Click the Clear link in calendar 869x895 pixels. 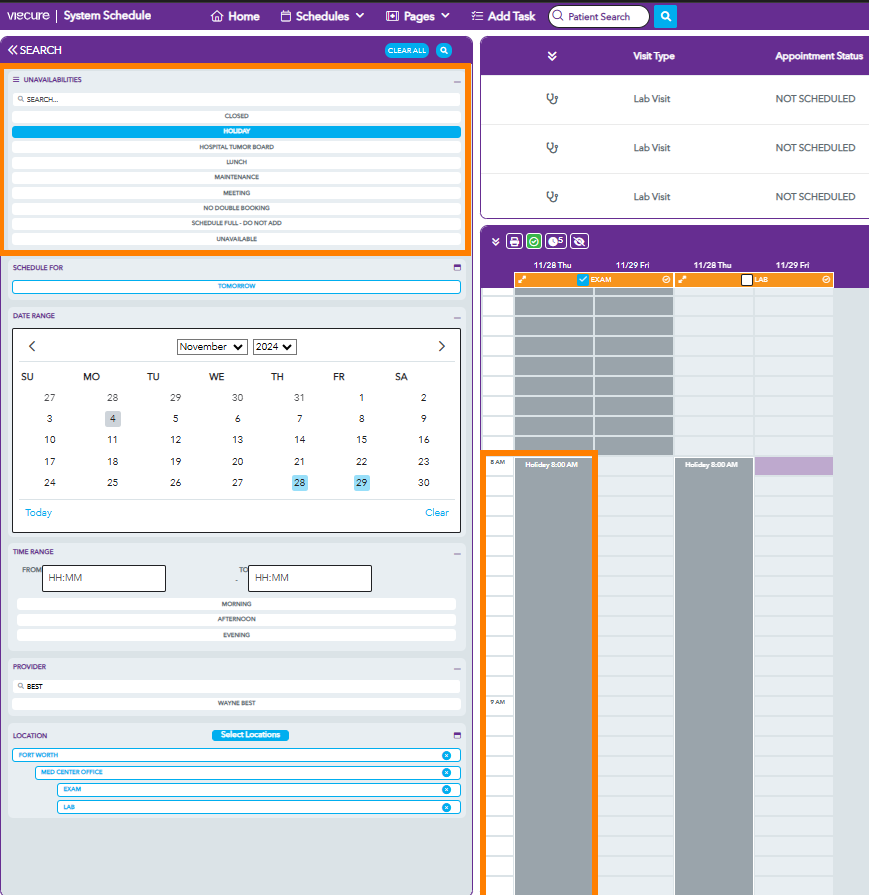(x=437, y=513)
